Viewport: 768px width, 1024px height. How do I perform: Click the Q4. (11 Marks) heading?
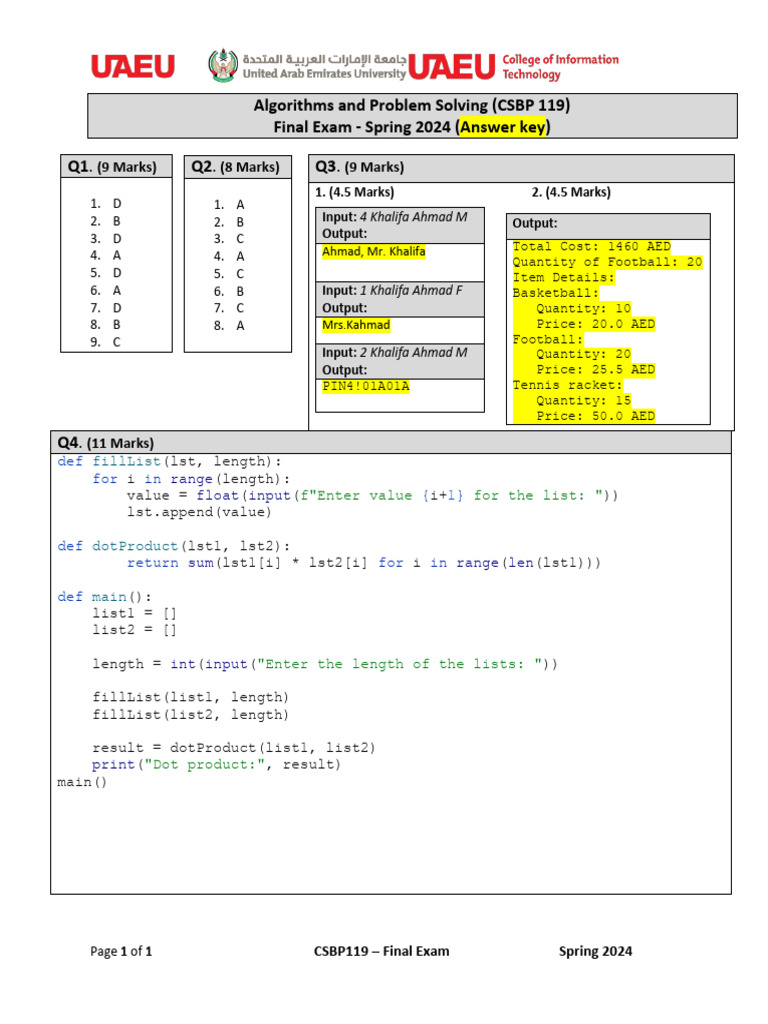pyautogui.click(x=106, y=443)
